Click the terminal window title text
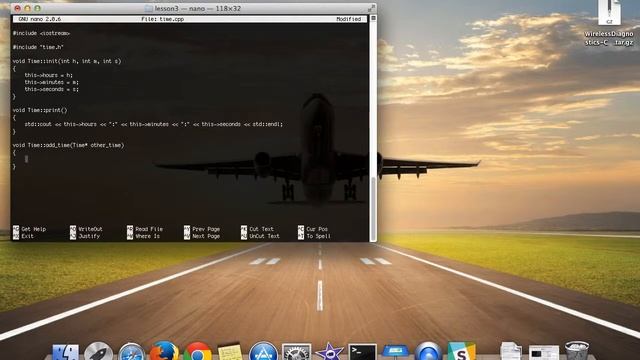640x360 pixels. coord(198,8)
